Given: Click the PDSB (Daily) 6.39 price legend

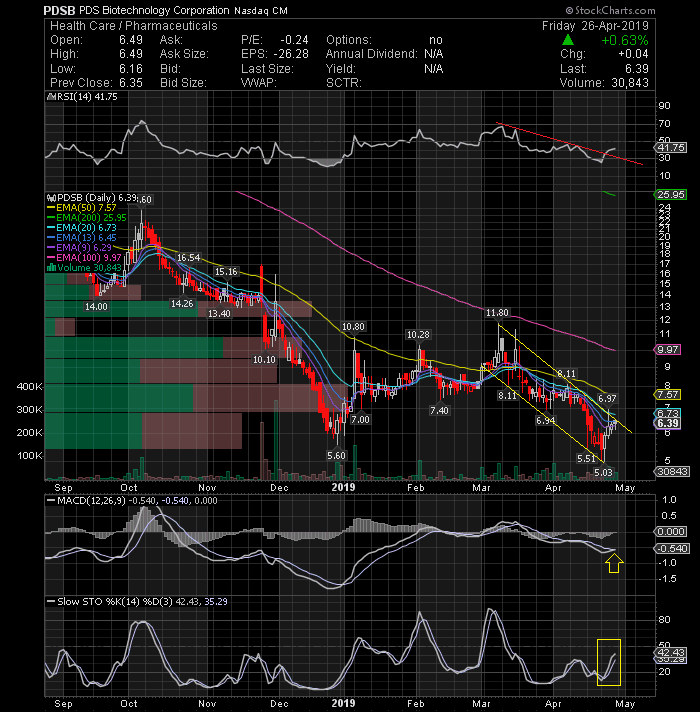Looking at the screenshot, I should [x=92, y=198].
